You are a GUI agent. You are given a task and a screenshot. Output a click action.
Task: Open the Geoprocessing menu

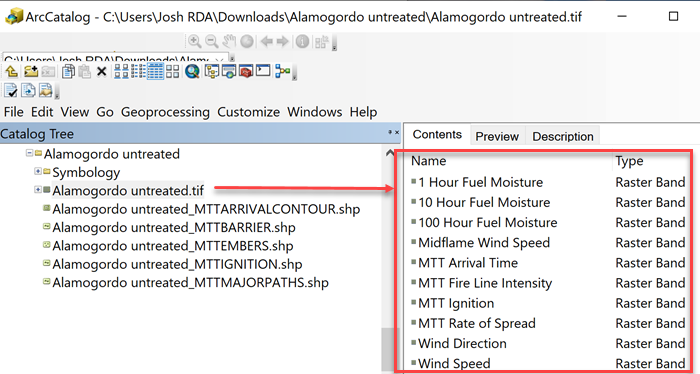click(165, 112)
